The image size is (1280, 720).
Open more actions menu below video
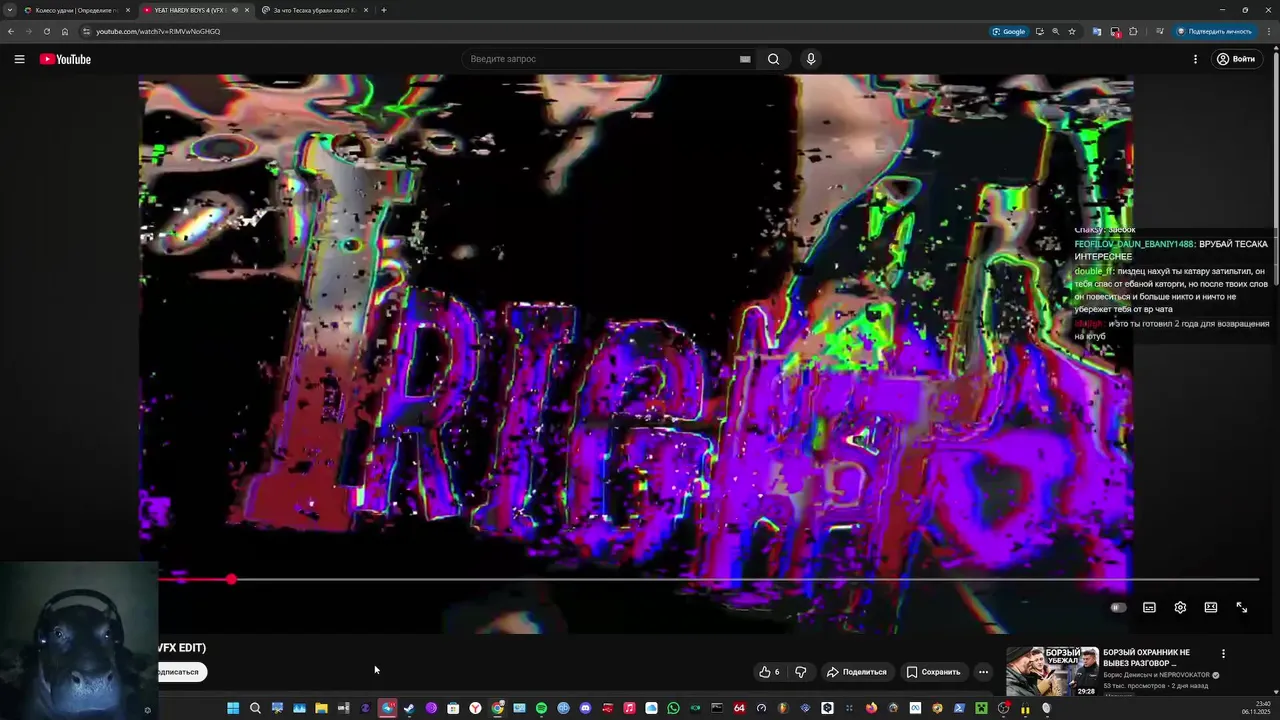click(983, 672)
